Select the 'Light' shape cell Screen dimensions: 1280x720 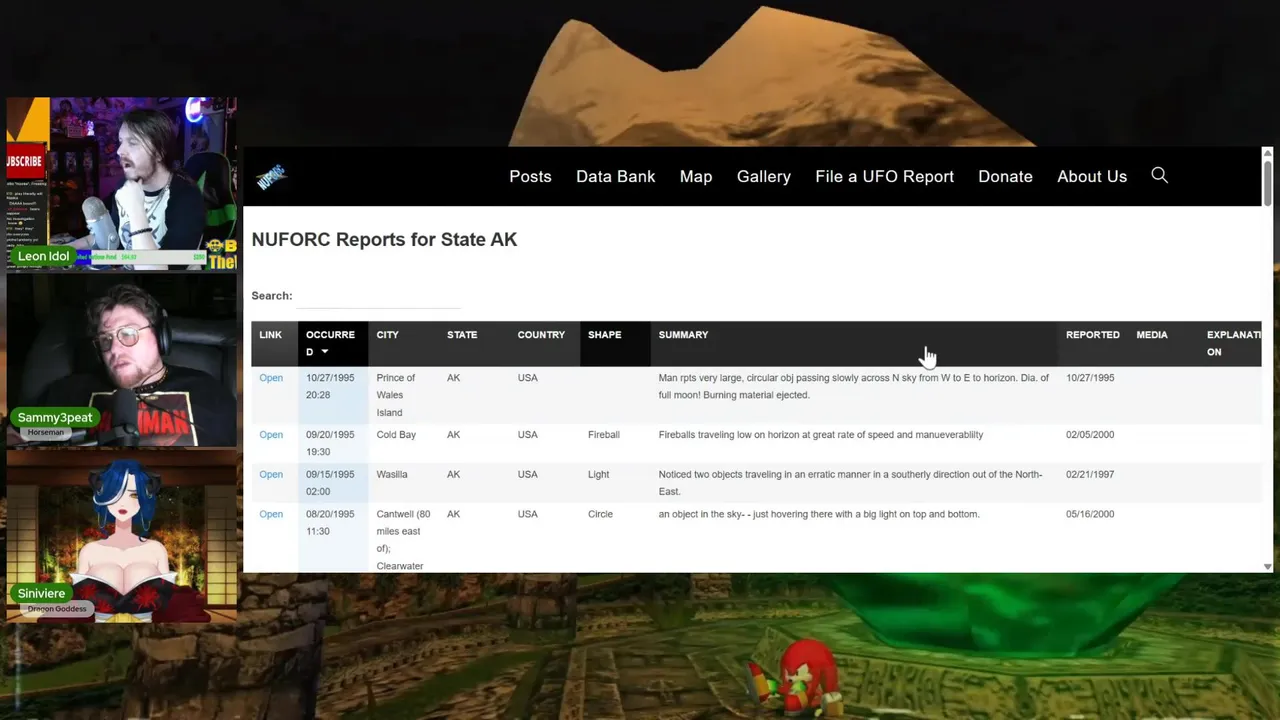click(599, 474)
